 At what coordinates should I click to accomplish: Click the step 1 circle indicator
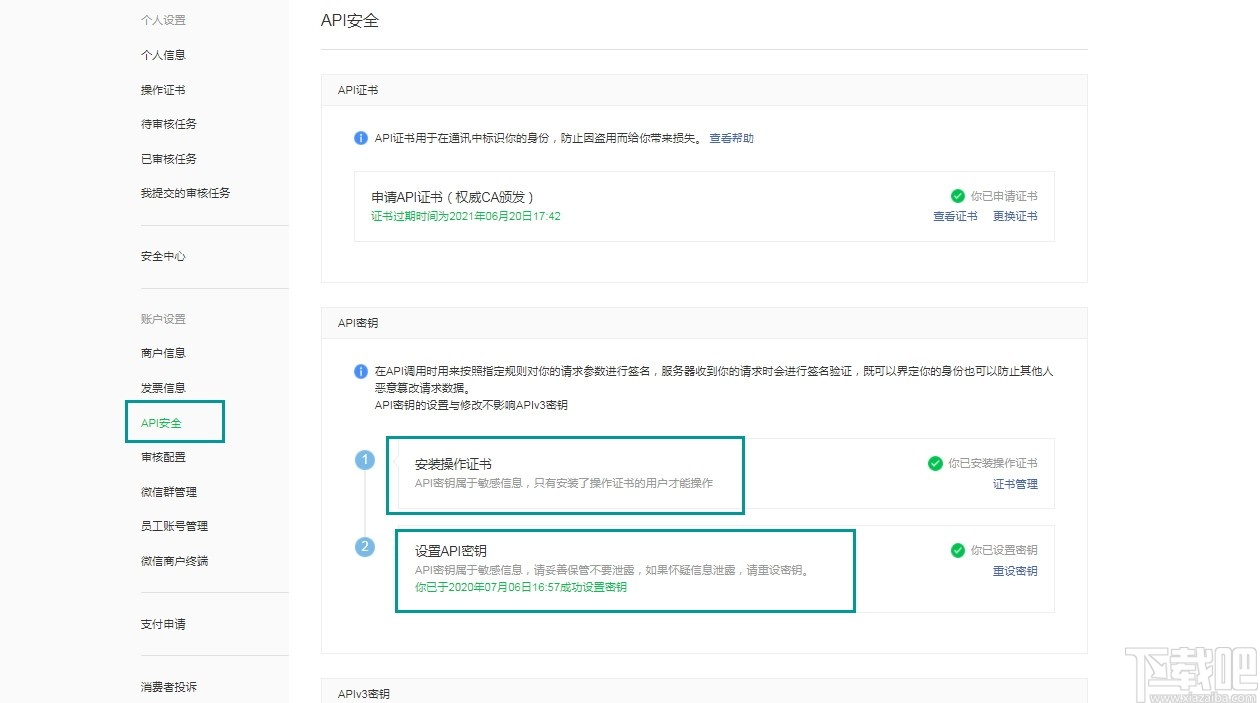(x=364, y=460)
